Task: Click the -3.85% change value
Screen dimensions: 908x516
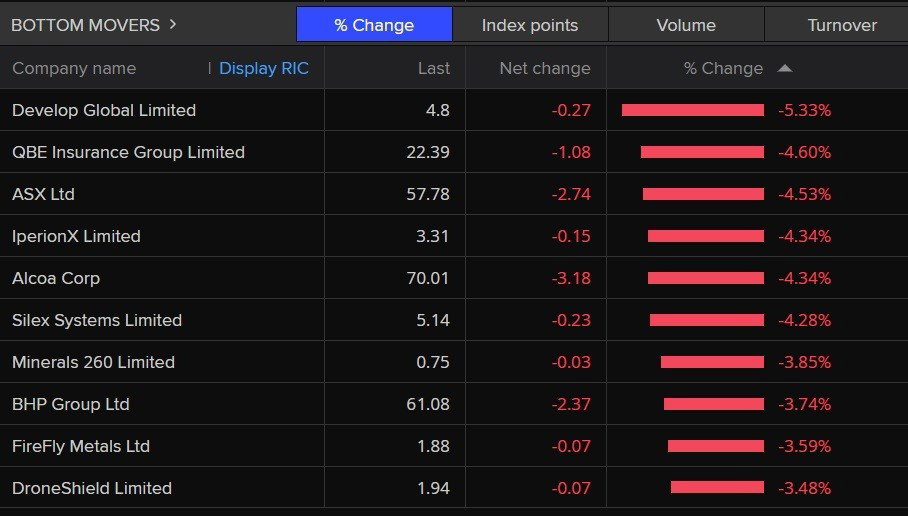Action: pyautogui.click(x=804, y=362)
